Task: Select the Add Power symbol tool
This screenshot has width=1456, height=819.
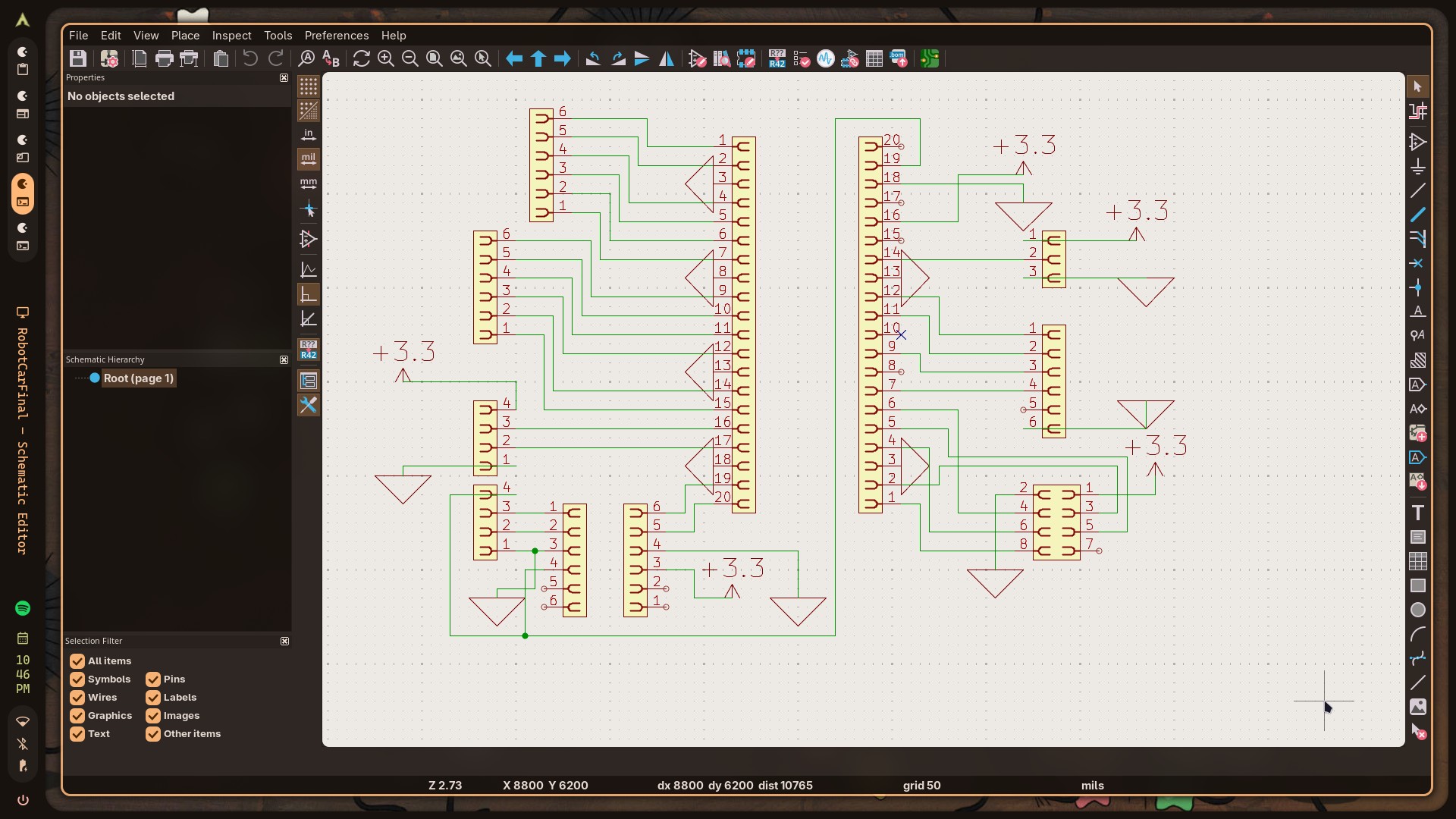Action: point(1418,166)
